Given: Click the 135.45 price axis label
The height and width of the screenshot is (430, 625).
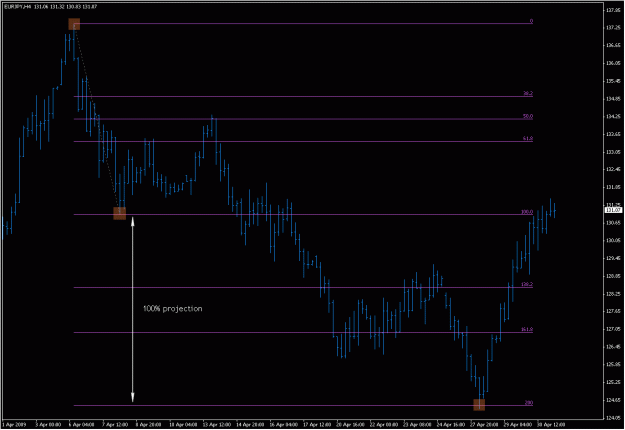Looking at the screenshot, I should [x=613, y=81].
